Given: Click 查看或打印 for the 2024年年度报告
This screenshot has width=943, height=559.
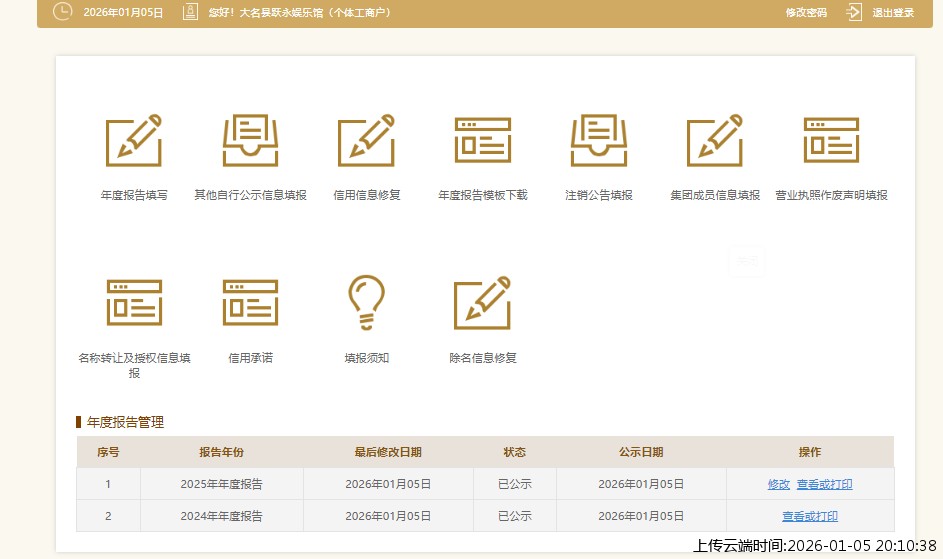Looking at the screenshot, I should point(810,516).
